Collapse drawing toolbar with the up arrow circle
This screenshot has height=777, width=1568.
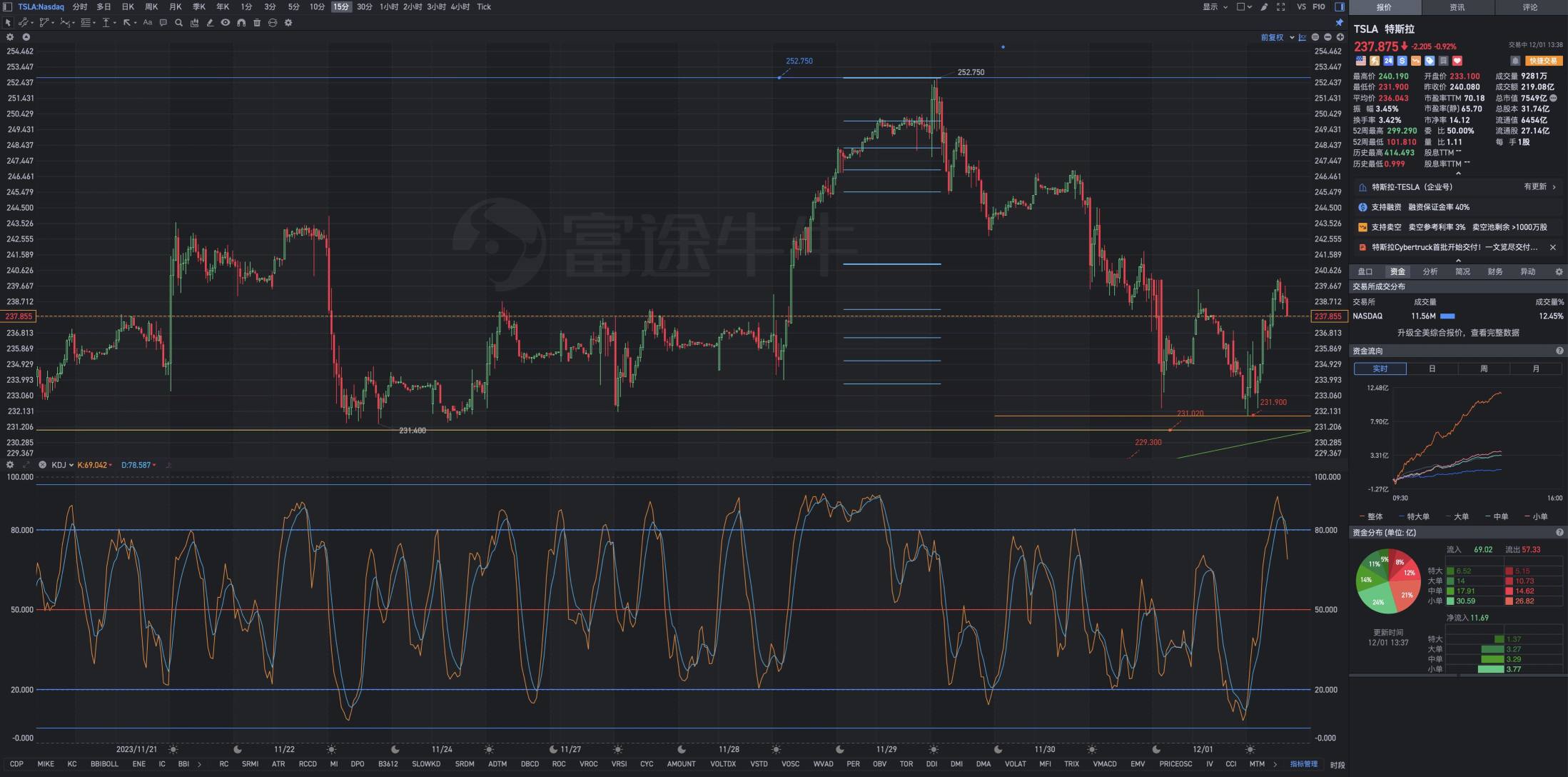[x=26, y=37]
